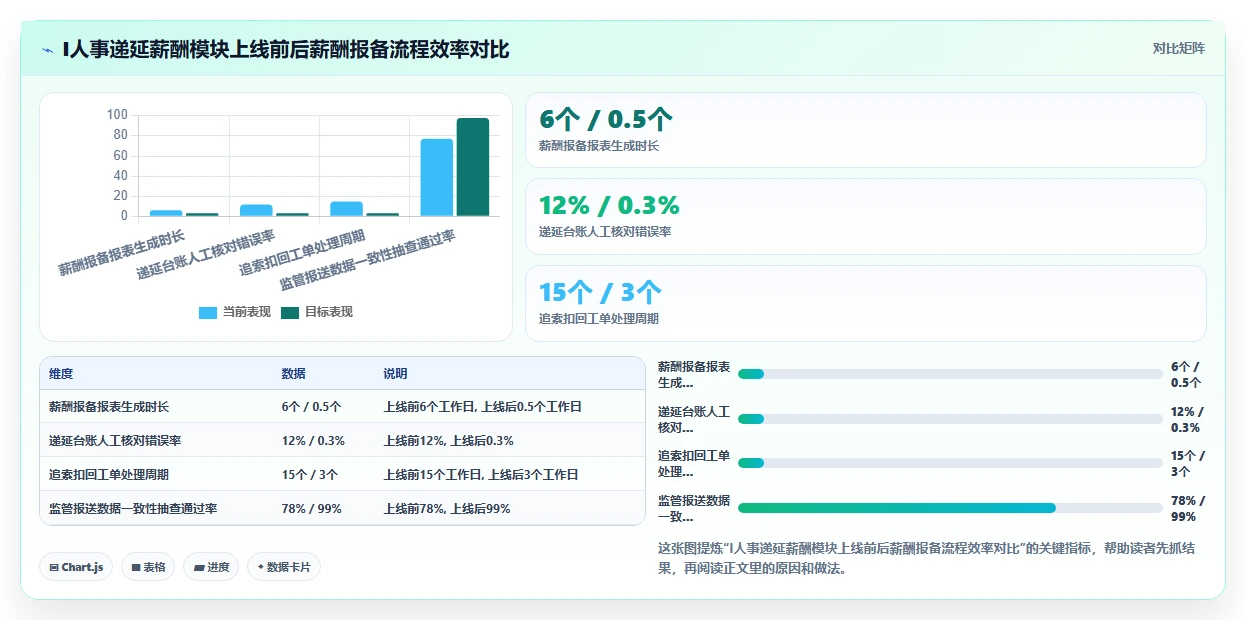This screenshot has height=620, width=1246.
Task: Click y-axis value 100 on chart
Action: [x=117, y=115]
